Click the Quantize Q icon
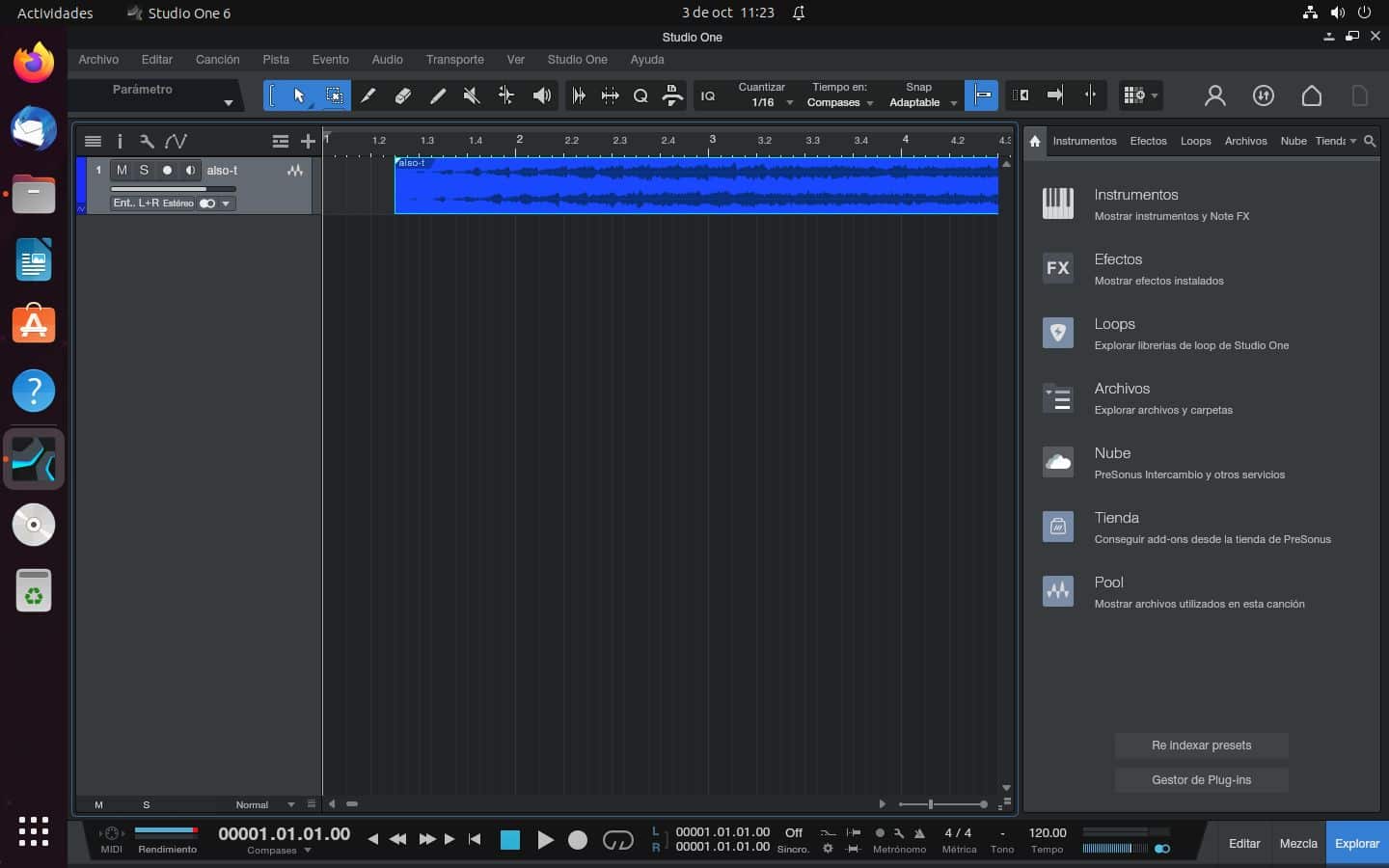 (x=640, y=95)
